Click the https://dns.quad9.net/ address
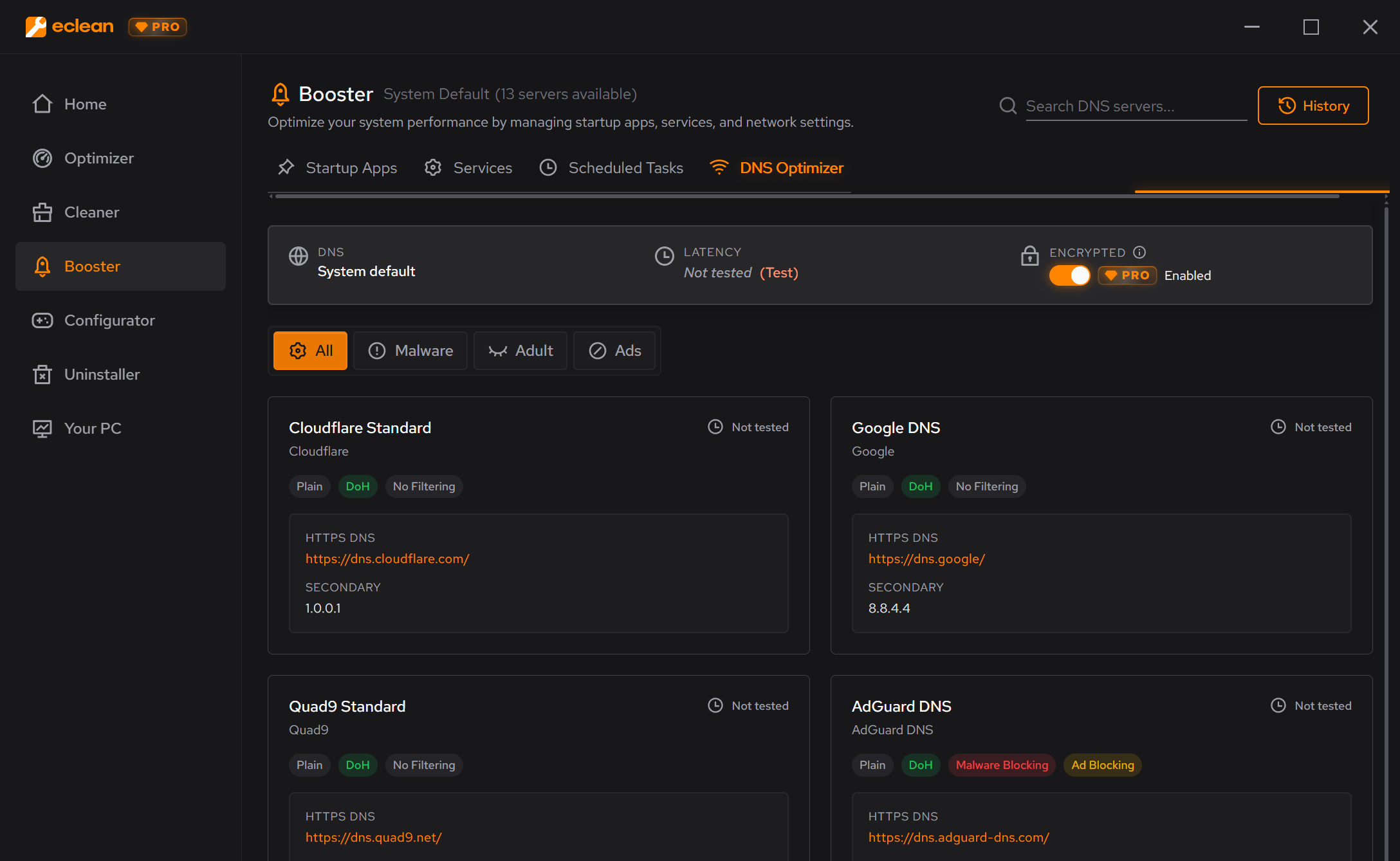The width and height of the screenshot is (1400, 861). (373, 838)
